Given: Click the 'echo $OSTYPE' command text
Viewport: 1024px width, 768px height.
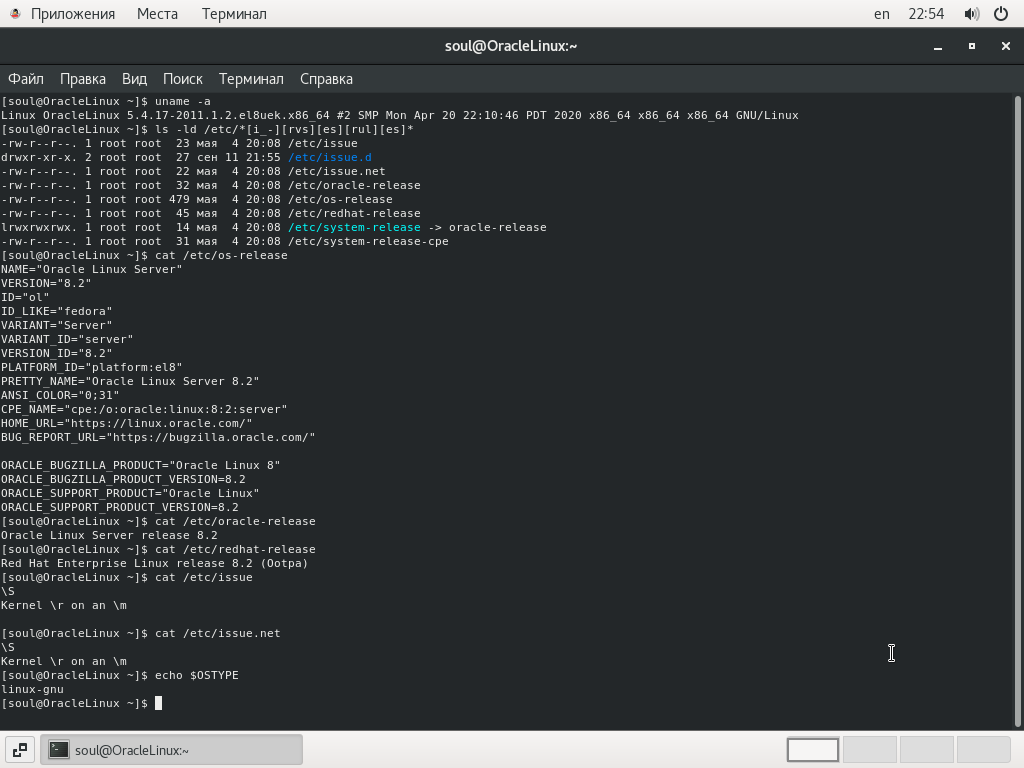Looking at the screenshot, I should 197,675.
